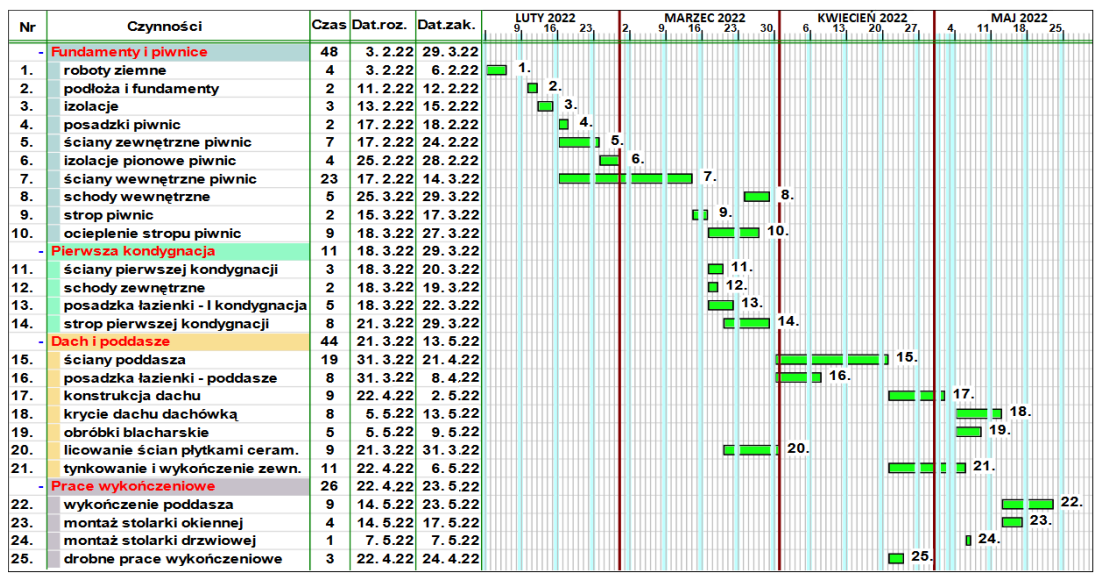Collapse the Dach i poddasze group
Image resolution: width=1102 pixels, height=576 pixels.
point(40,342)
